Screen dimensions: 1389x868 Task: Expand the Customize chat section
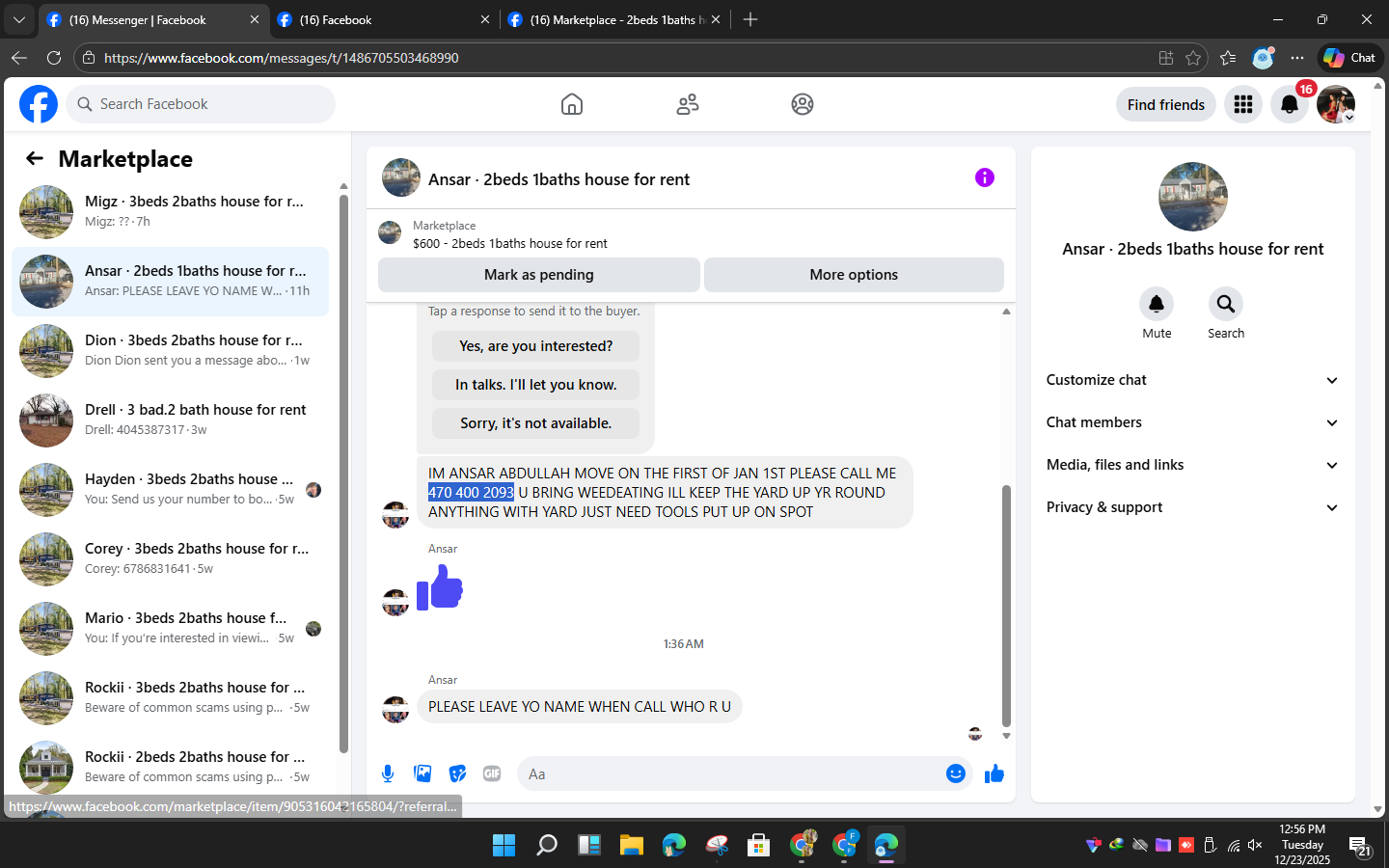tap(1193, 380)
